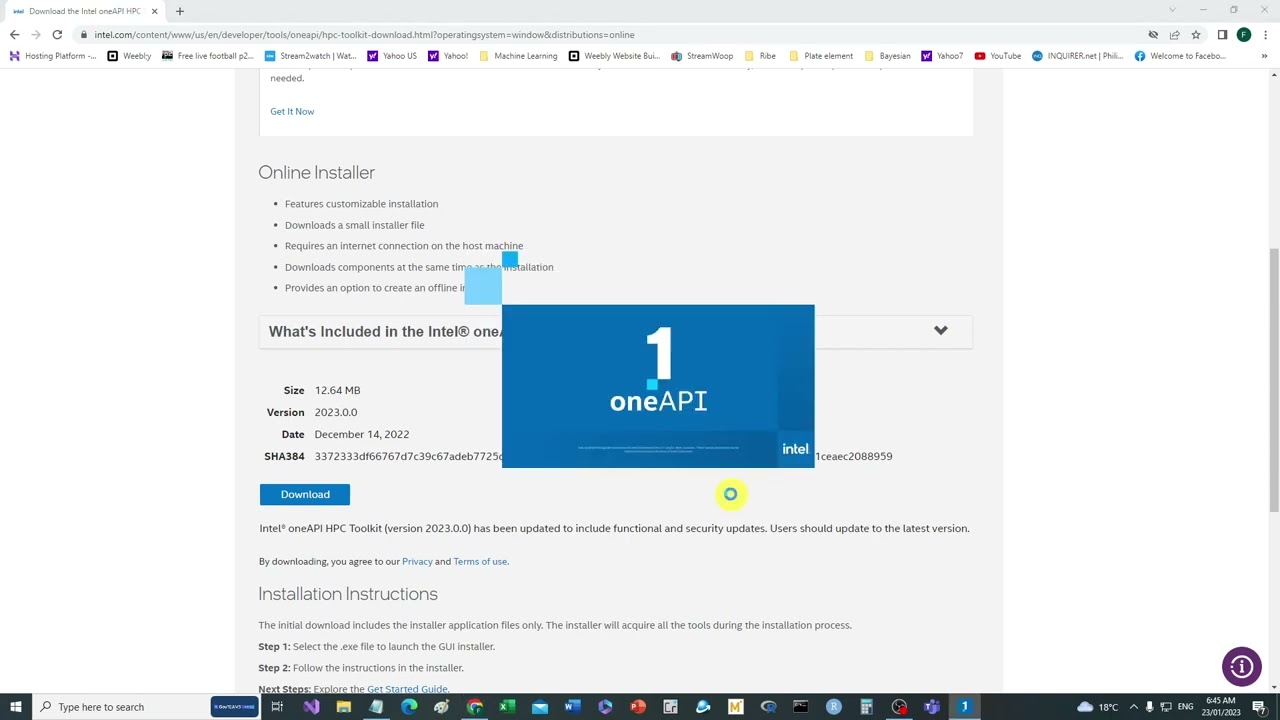Open the tab search chevron in title bar

click(1172, 11)
